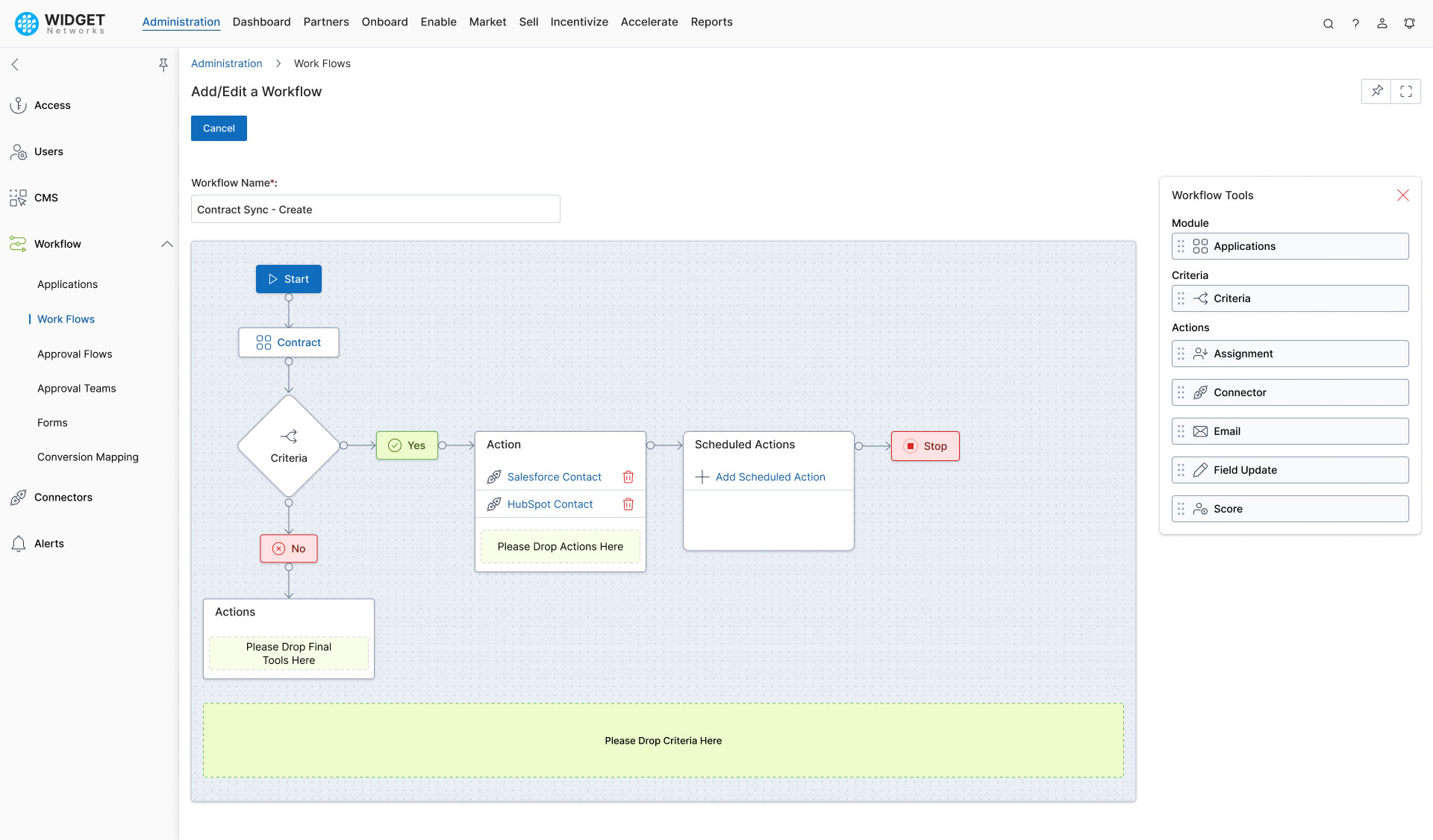Open the Sell top menu
Image resolution: width=1433 pixels, height=840 pixels.
coord(528,22)
